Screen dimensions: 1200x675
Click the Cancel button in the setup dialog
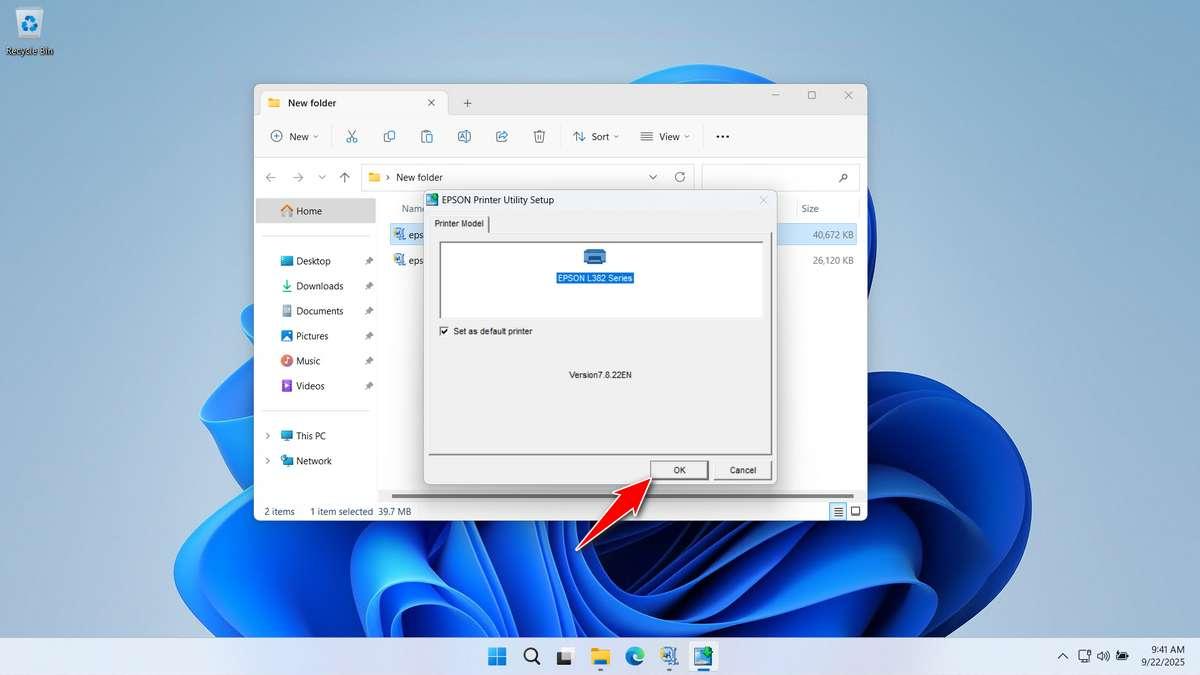tap(742, 469)
